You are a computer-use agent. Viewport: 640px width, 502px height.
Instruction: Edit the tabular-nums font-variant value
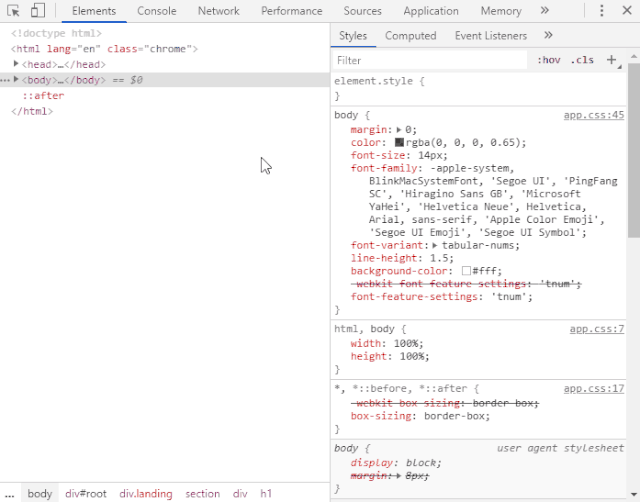pos(478,245)
